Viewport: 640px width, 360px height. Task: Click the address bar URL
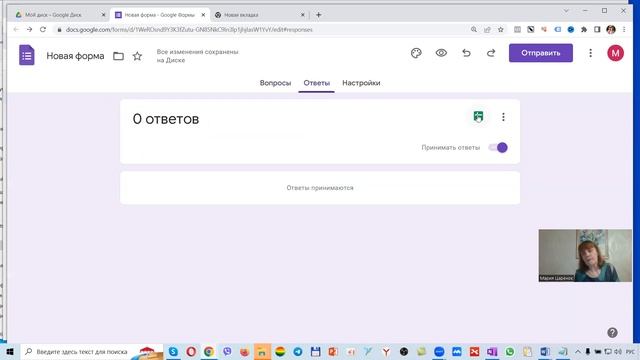point(189,29)
